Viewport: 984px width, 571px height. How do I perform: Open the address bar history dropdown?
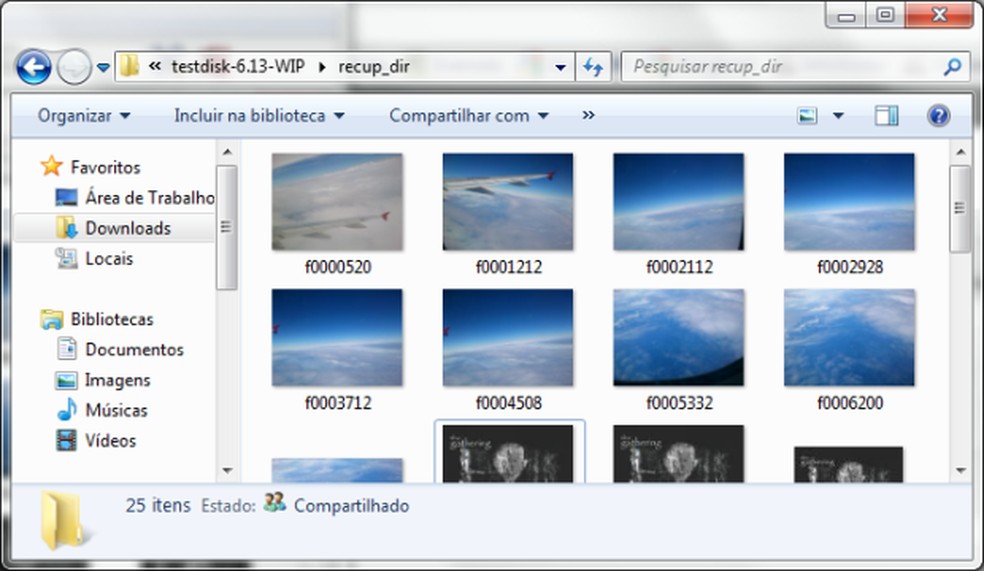click(x=560, y=67)
